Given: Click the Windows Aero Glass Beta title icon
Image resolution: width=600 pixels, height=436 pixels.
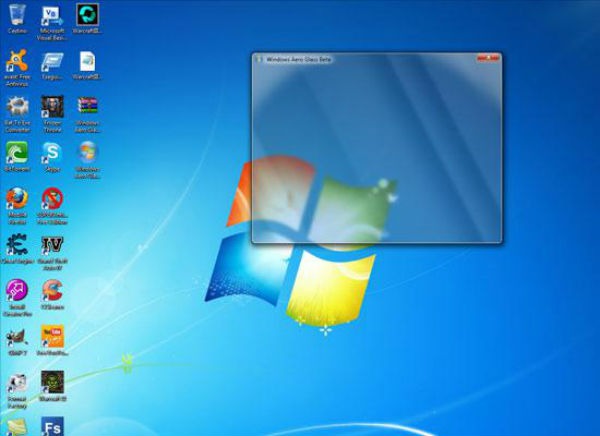Looking at the screenshot, I should point(259,59).
